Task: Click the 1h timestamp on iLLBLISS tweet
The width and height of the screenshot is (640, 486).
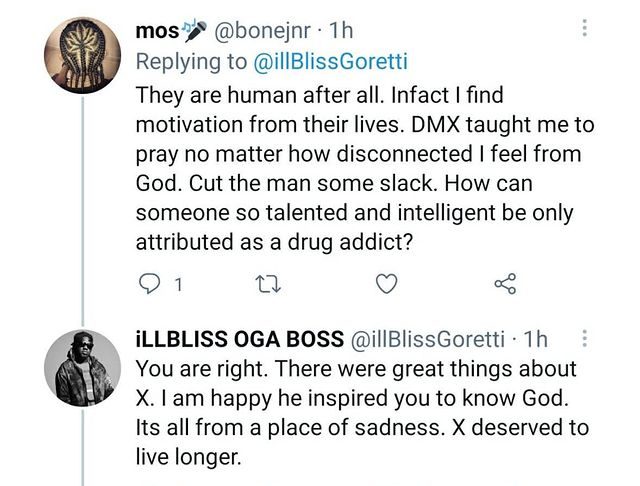Action: coord(536,338)
